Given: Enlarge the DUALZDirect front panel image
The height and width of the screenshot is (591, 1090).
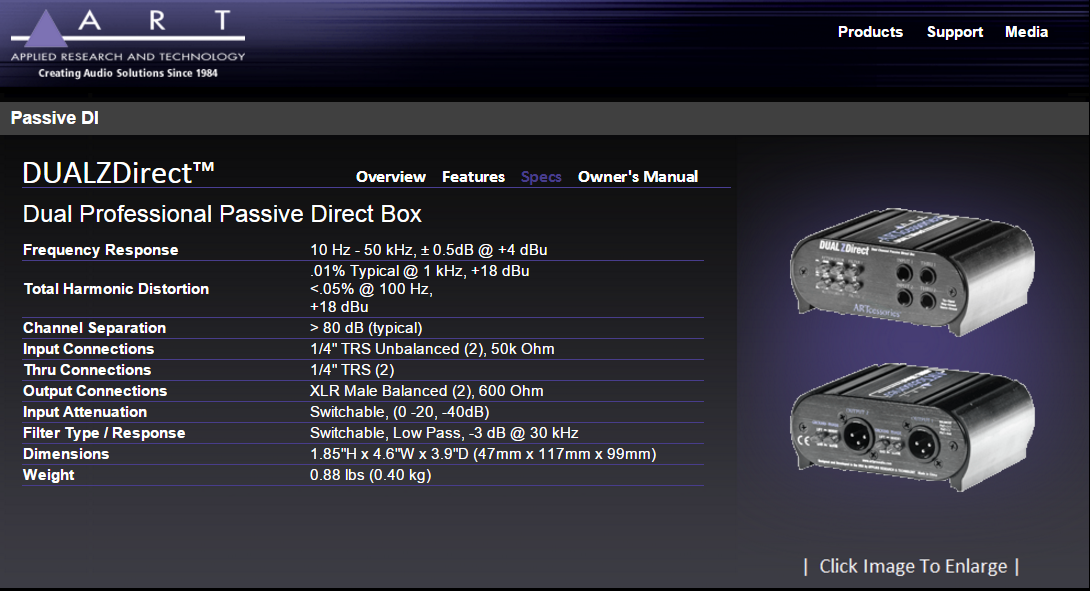Looking at the screenshot, I should [x=913, y=272].
